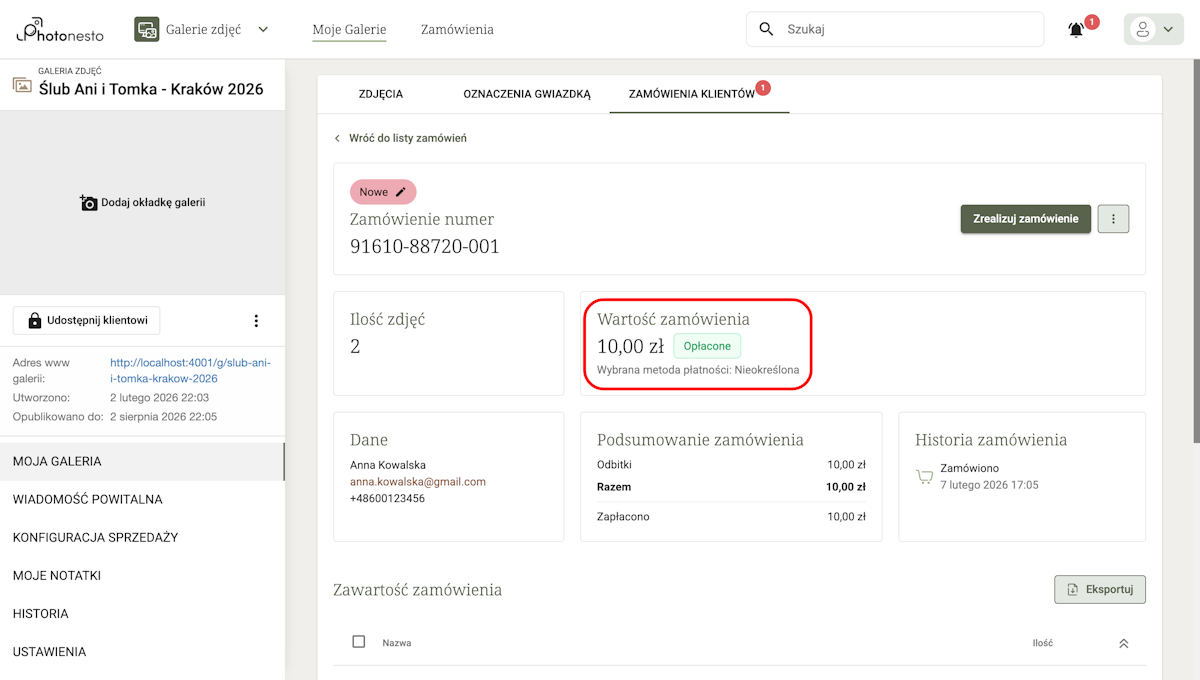
Task: Click the galleries grid icon in top bar
Action: click(146, 28)
